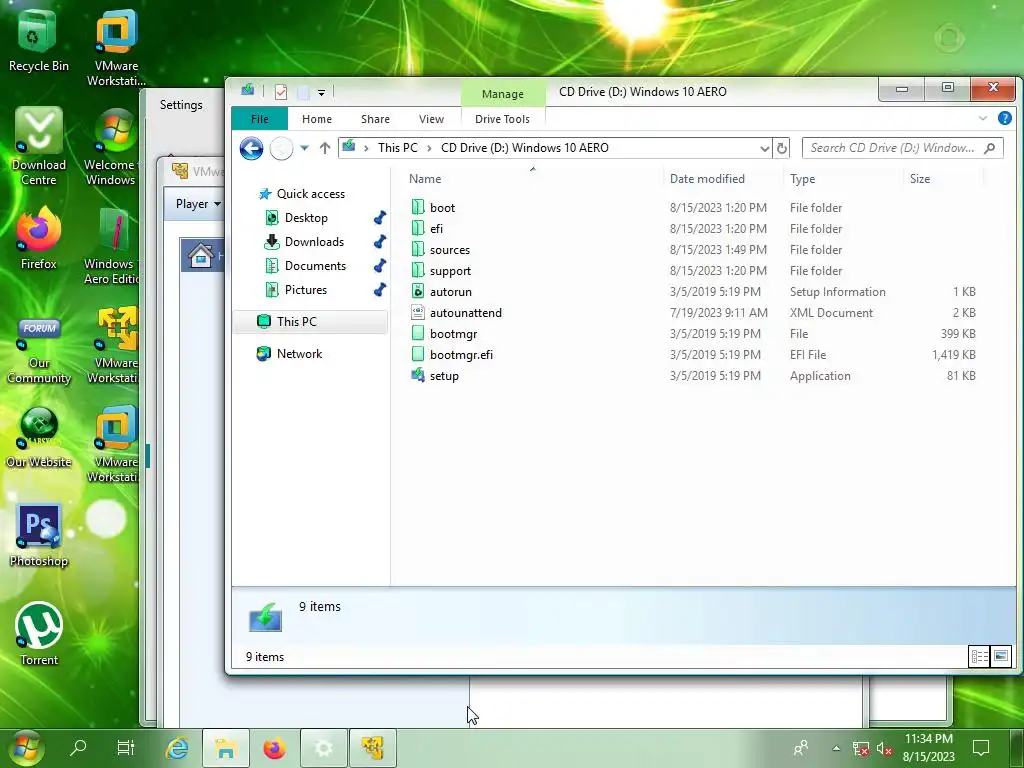Screen dimensions: 1024x768
Task: Launch the Photoshop desktop shortcut
Action: pyautogui.click(x=39, y=536)
